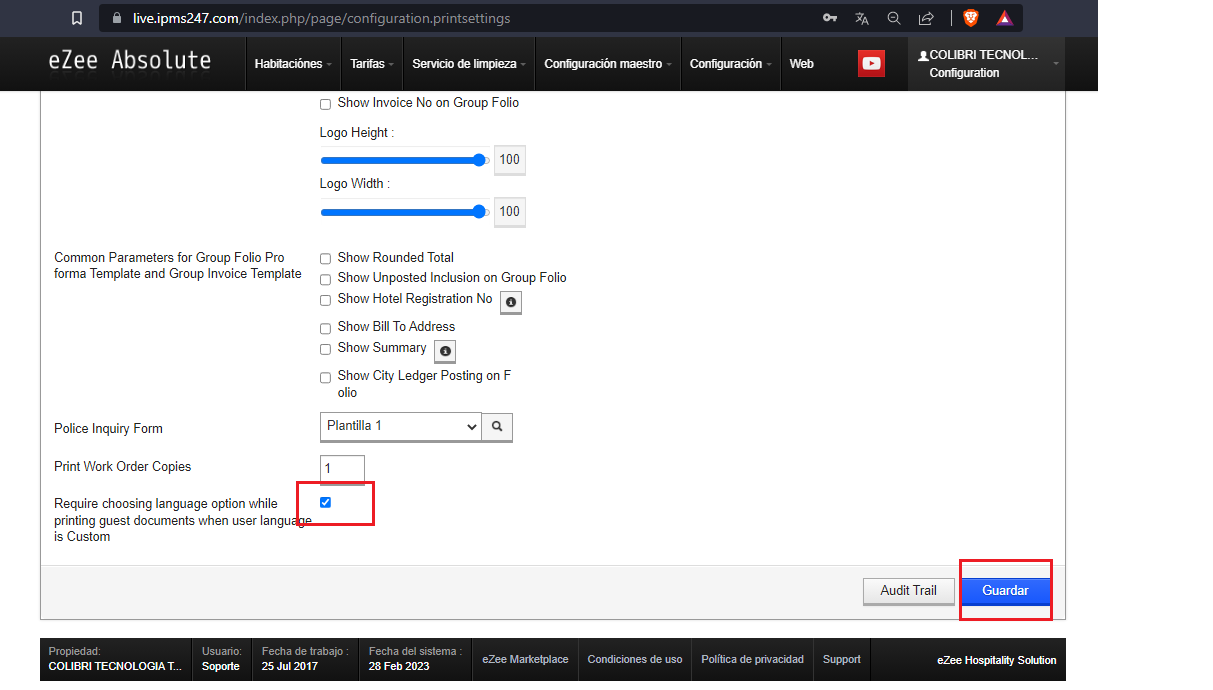Open the Configuración maestro menu

click(x=608, y=64)
